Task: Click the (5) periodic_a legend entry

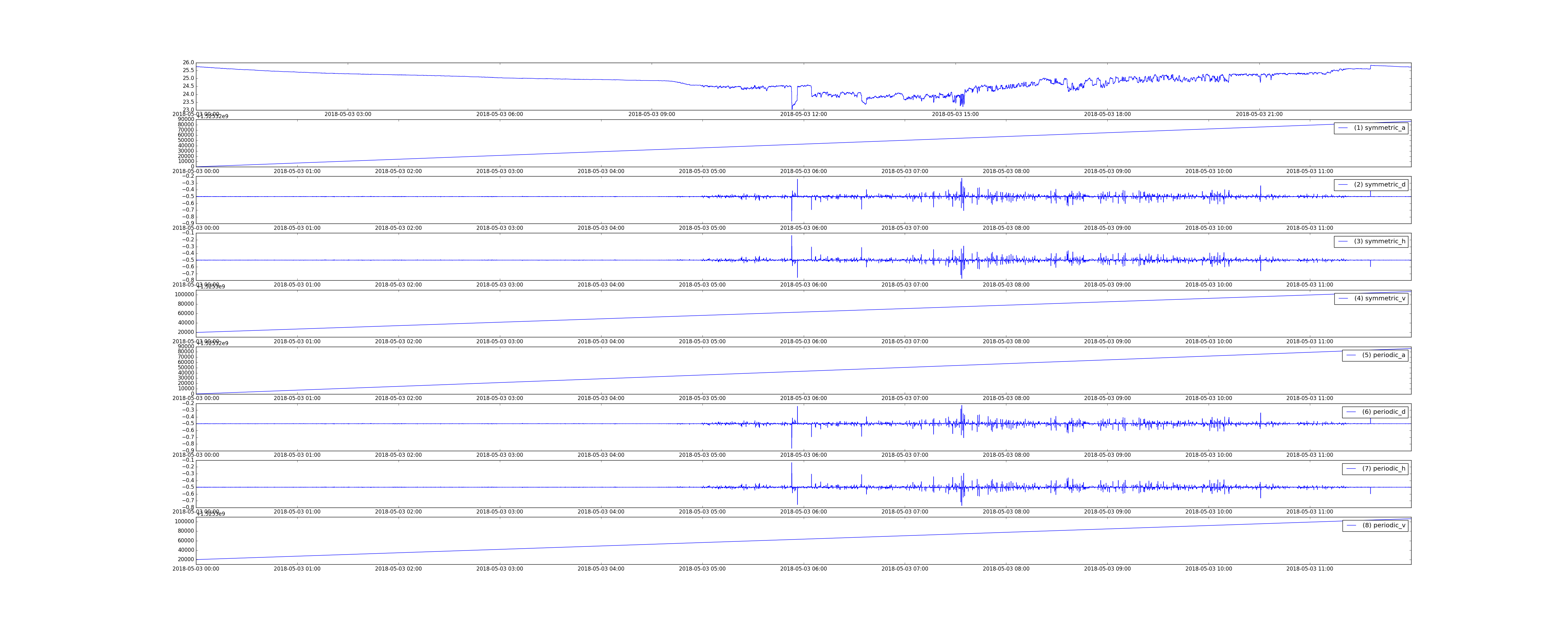Action: pyautogui.click(x=1384, y=355)
